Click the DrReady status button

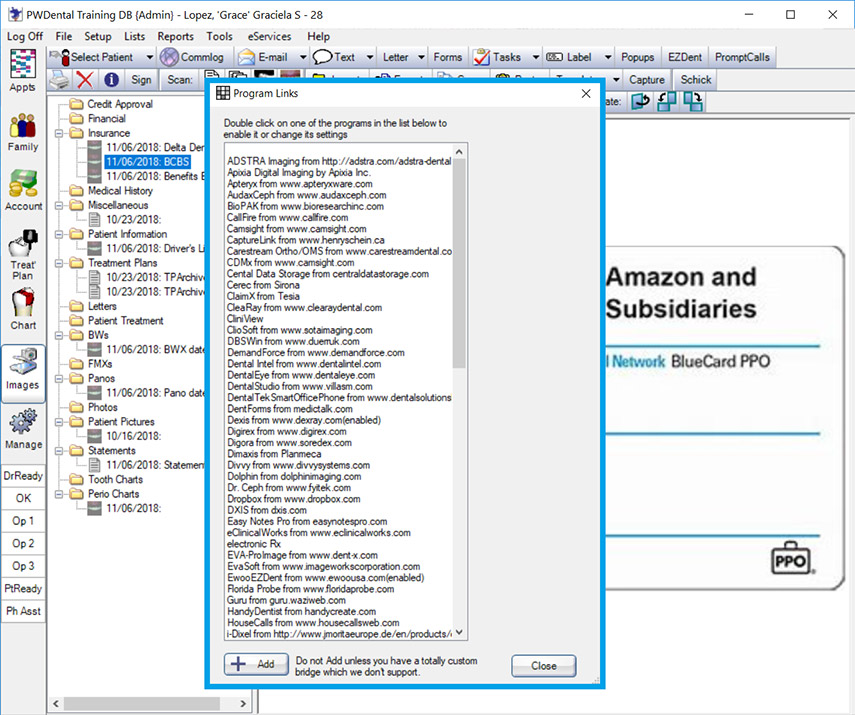click(23, 476)
